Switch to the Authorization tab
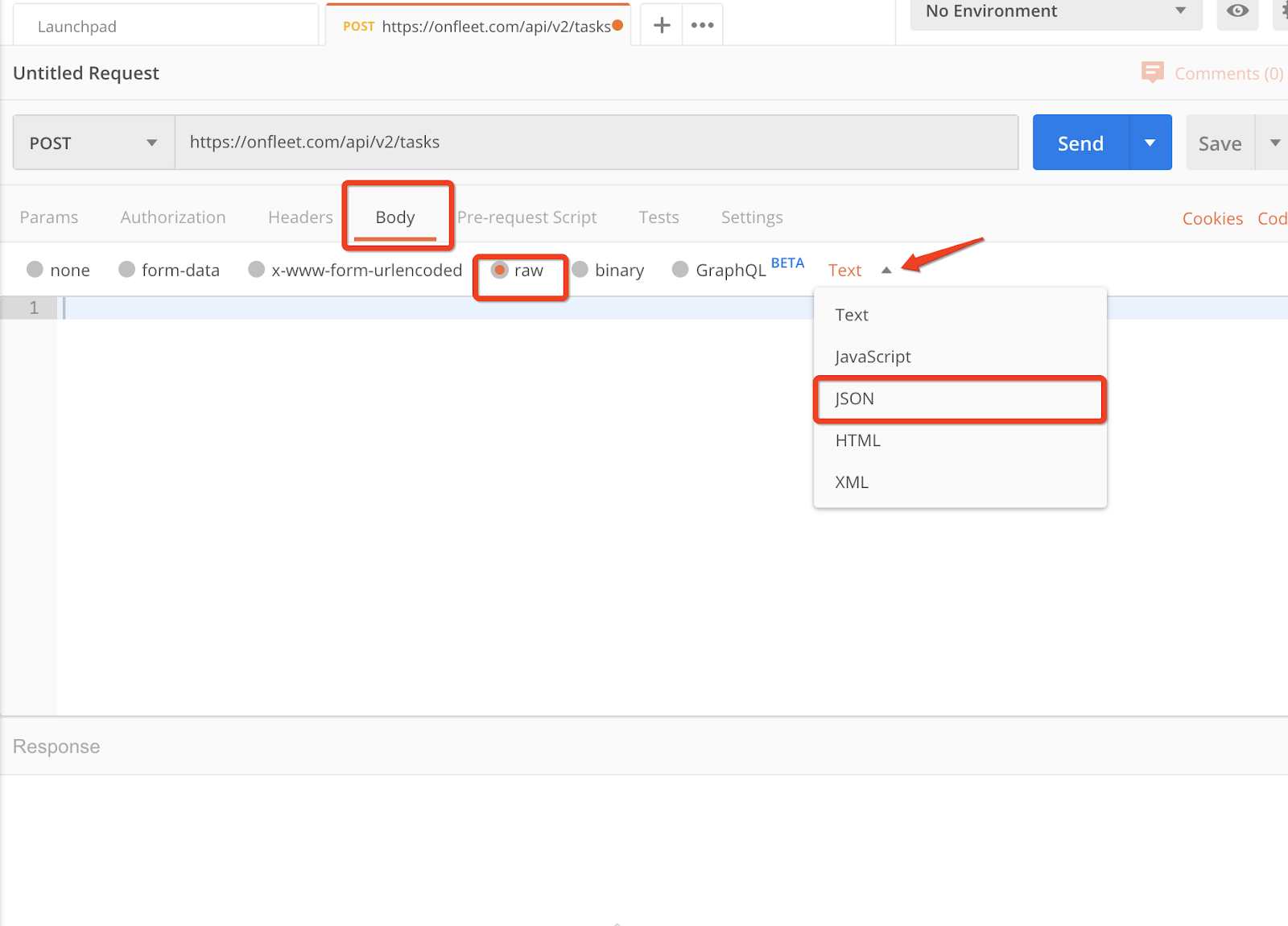Screen dimensions: 1288x926 173,217
